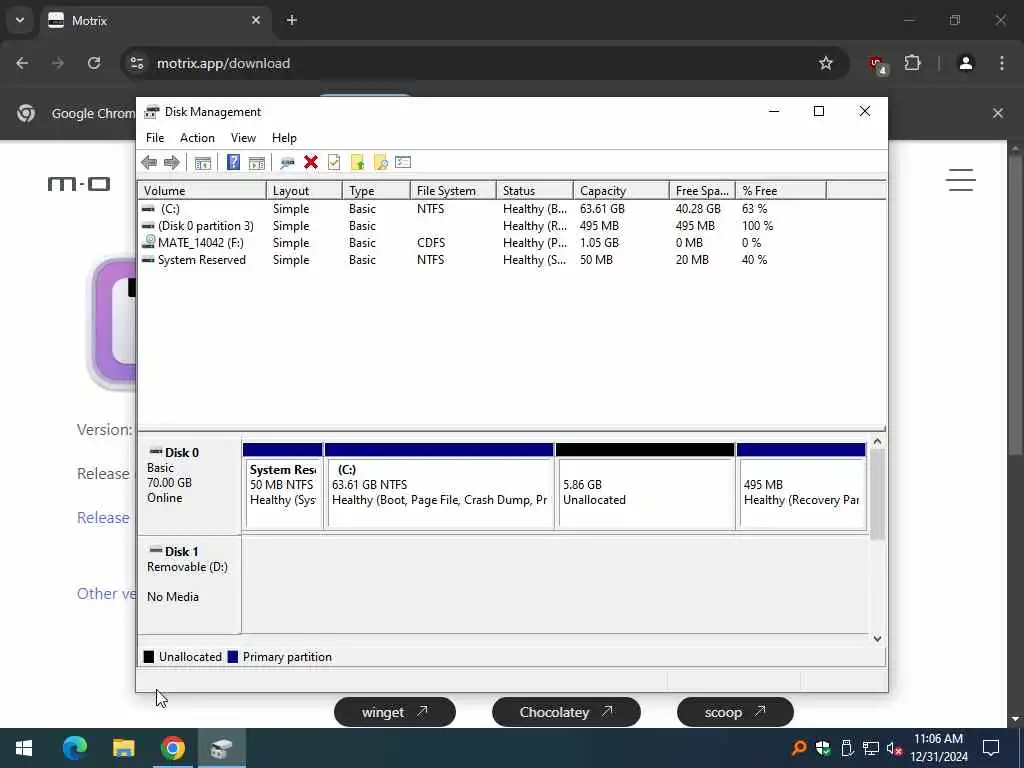This screenshot has height=768, width=1024.
Task: Click the motrix.app/download address bar
Action: click(x=483, y=63)
